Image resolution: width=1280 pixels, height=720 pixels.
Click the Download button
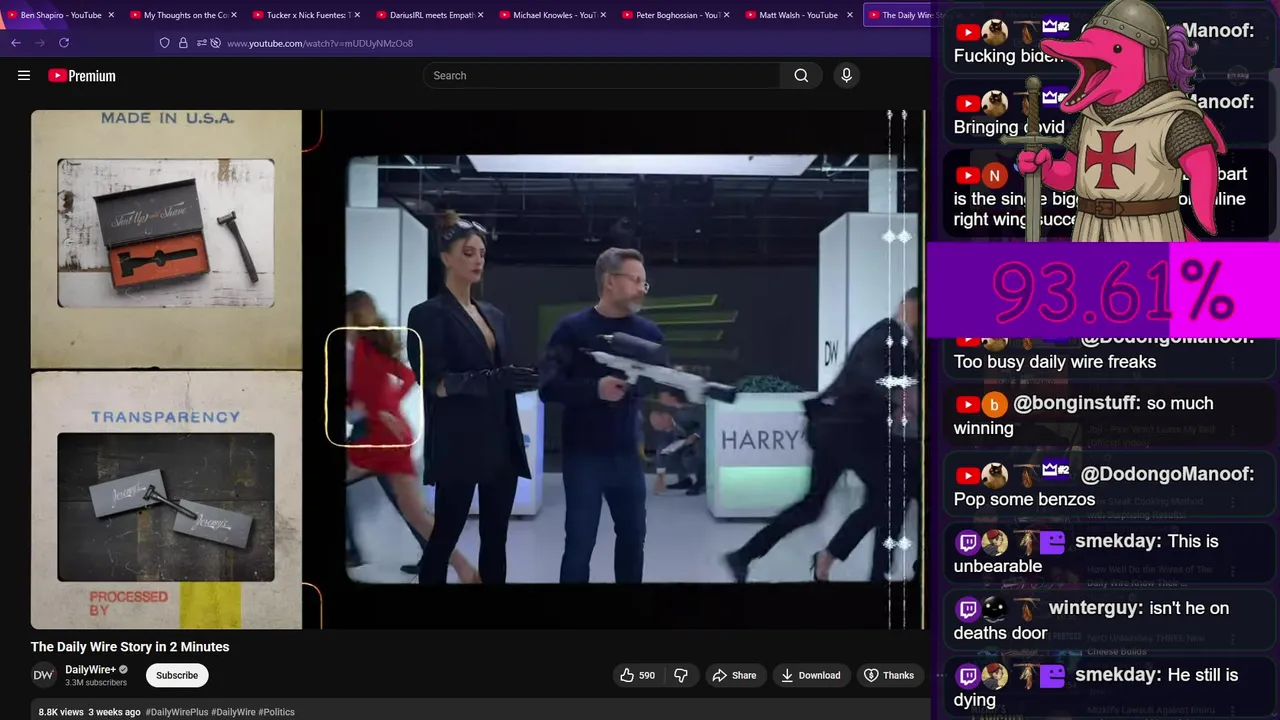point(811,675)
